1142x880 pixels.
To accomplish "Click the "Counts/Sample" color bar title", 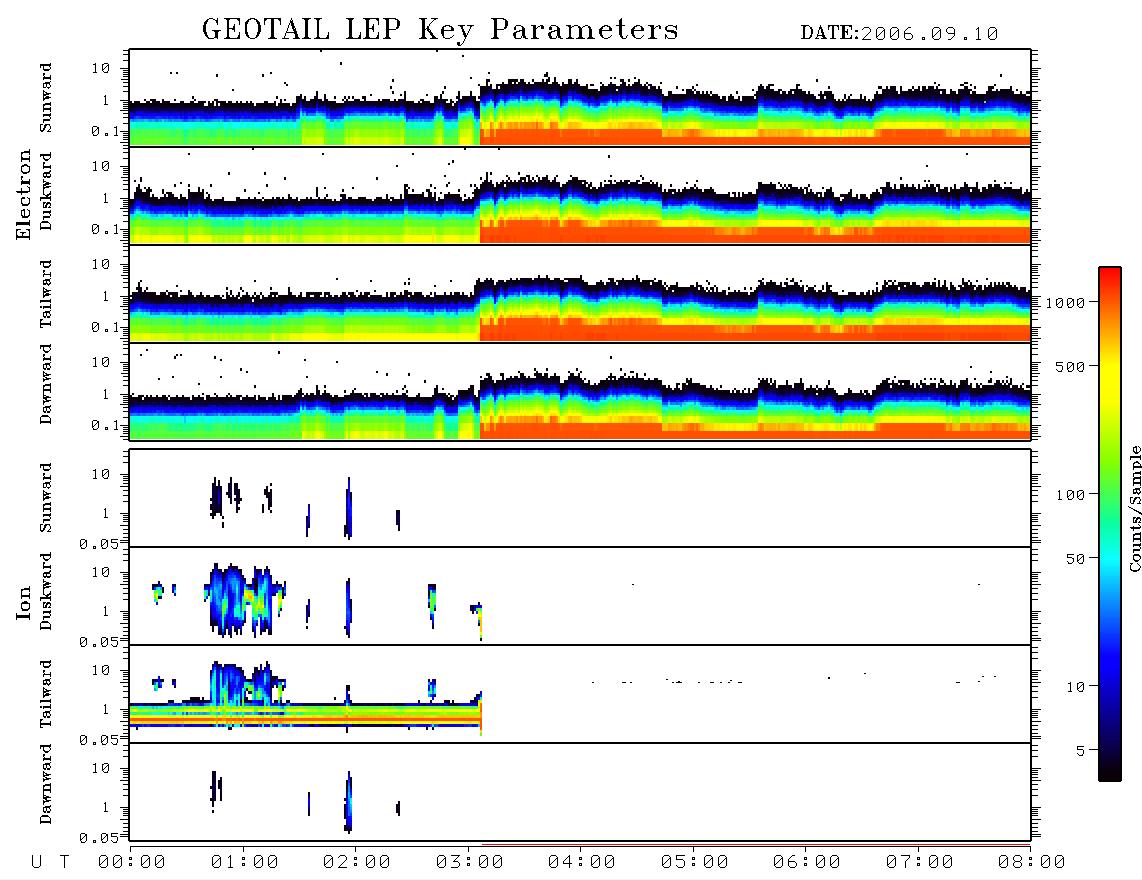I will pyautogui.click(x=1134, y=509).
